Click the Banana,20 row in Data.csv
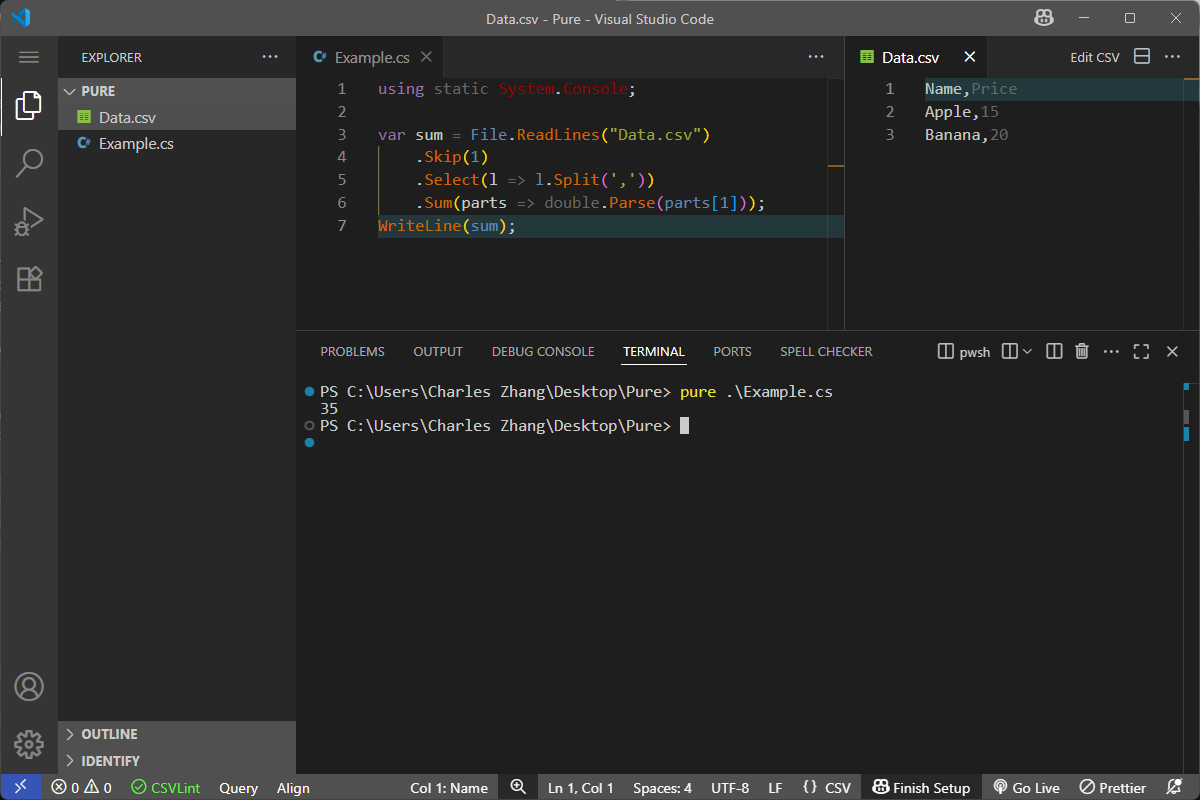This screenshot has width=1200, height=800. [967, 135]
